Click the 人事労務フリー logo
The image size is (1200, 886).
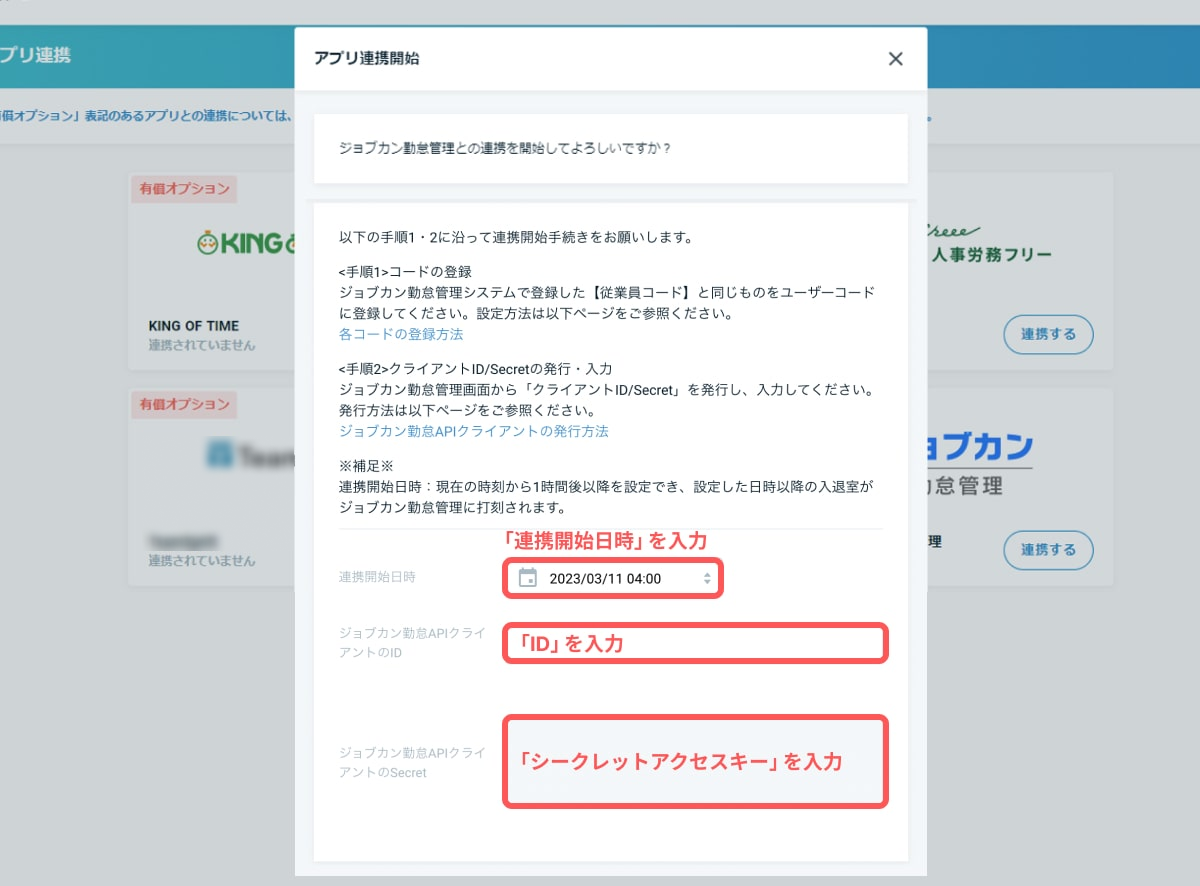pyautogui.click(x=990, y=243)
